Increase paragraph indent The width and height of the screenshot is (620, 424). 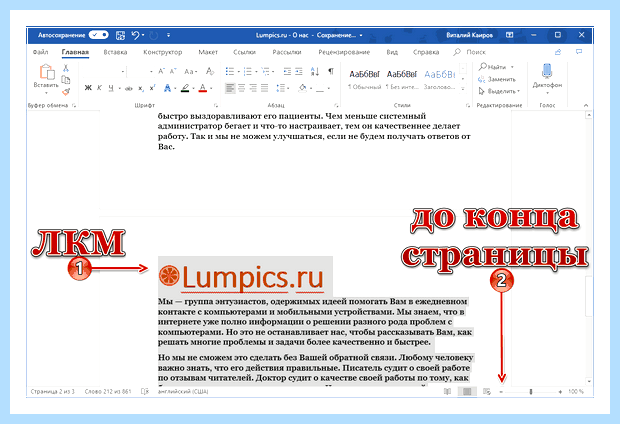coord(299,72)
